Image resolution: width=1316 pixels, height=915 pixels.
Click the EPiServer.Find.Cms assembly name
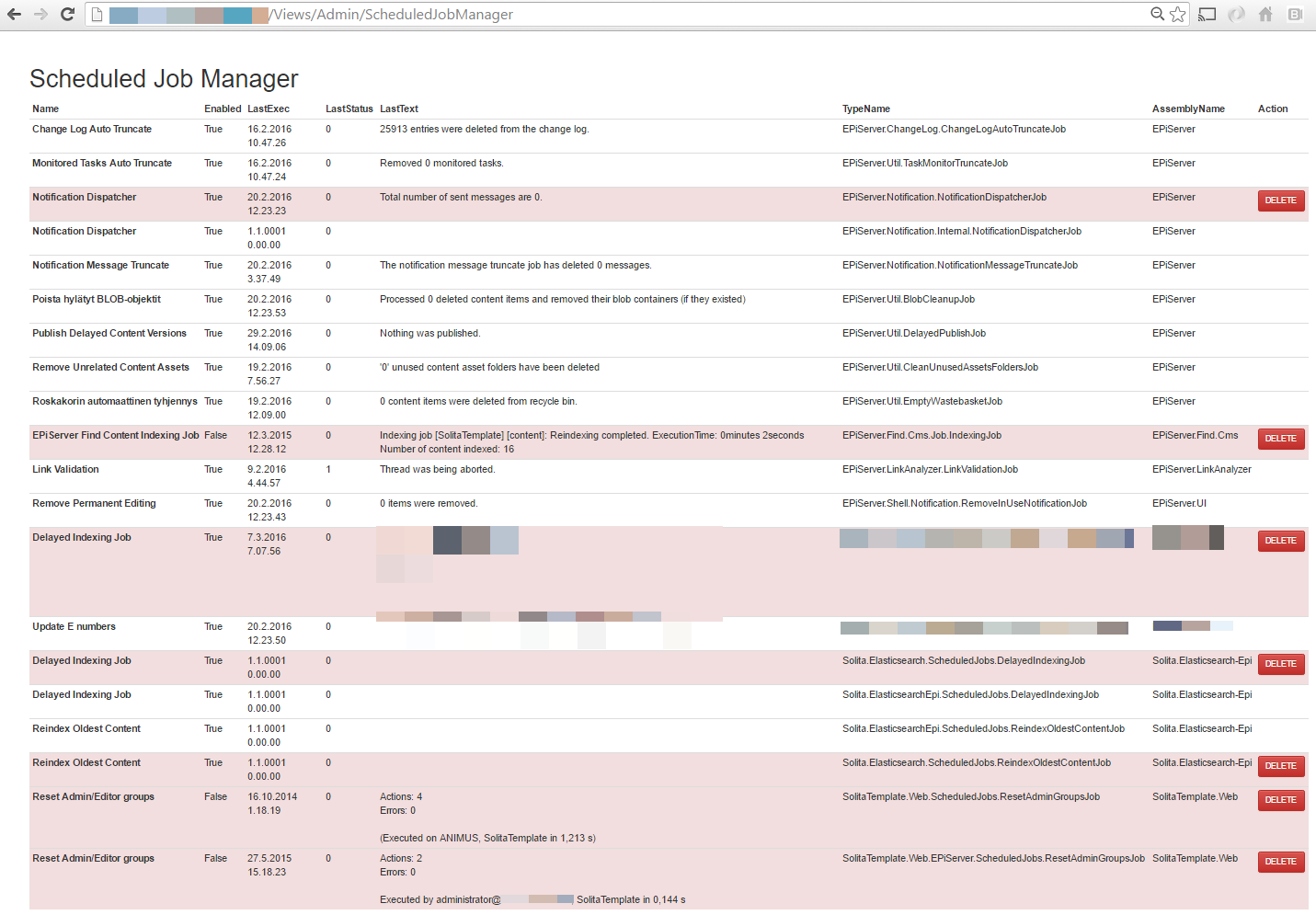(1196, 435)
